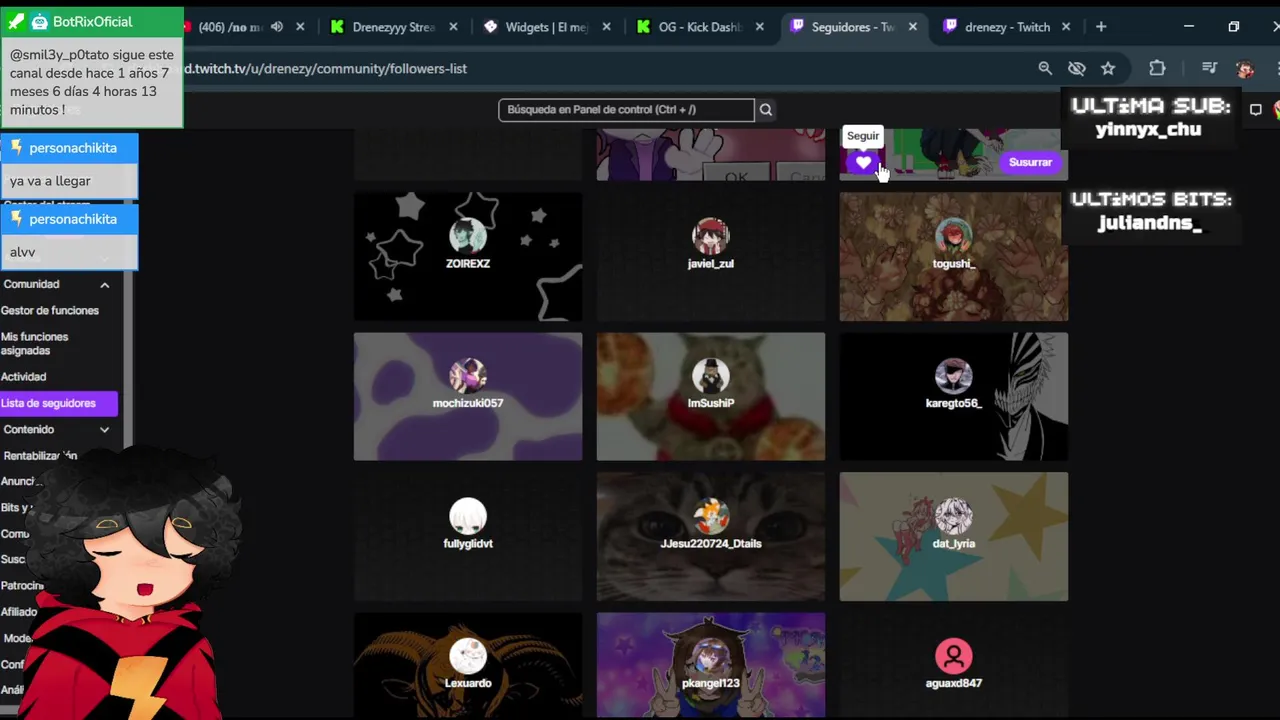Click pkangel123 profile avatar
The width and height of the screenshot is (1280, 720).
(711, 656)
